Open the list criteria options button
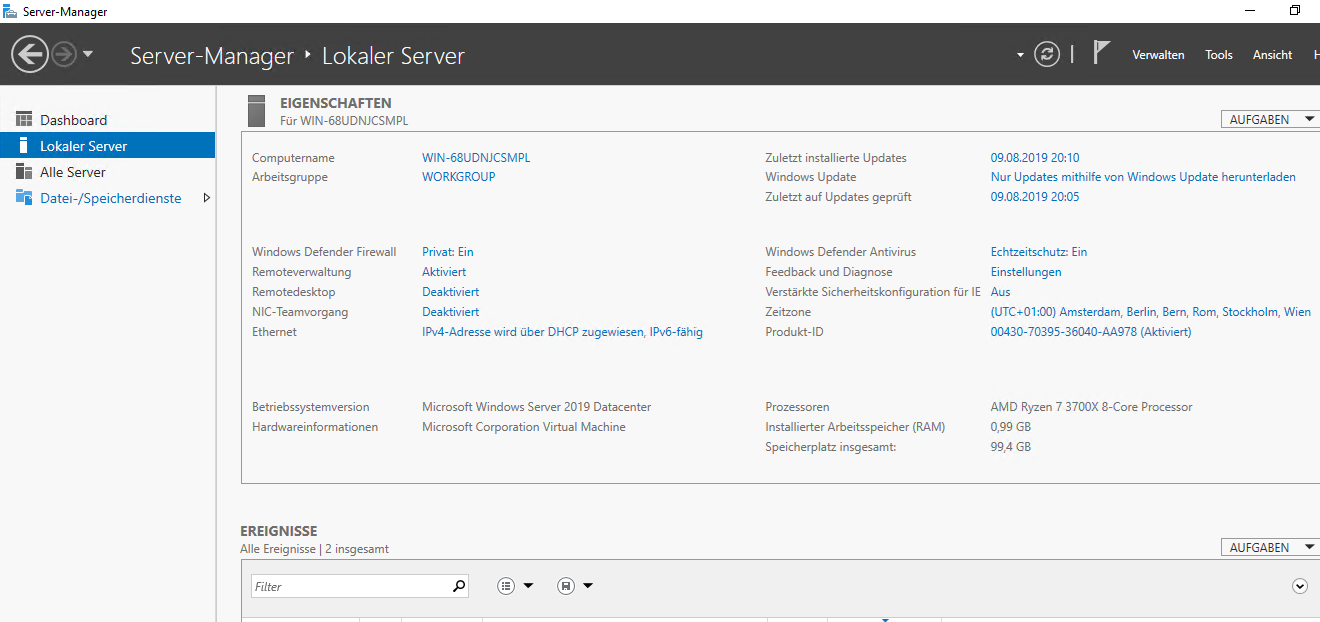 (x=506, y=586)
